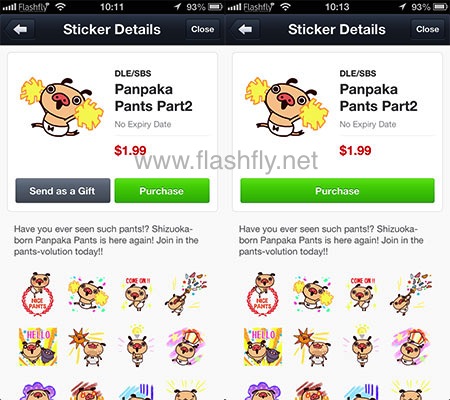Select the HELLO sticker on left screen
The height and width of the screenshot is (400, 450).
[38, 347]
